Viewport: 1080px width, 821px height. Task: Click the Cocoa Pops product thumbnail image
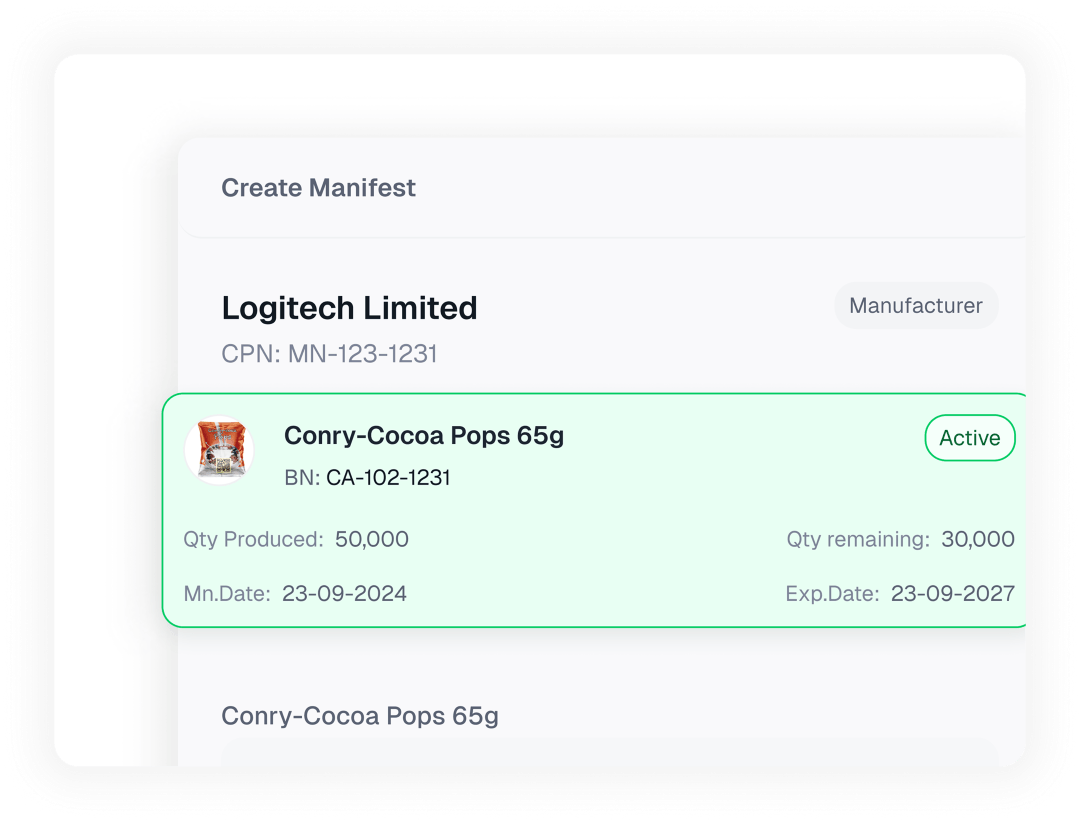(220, 450)
